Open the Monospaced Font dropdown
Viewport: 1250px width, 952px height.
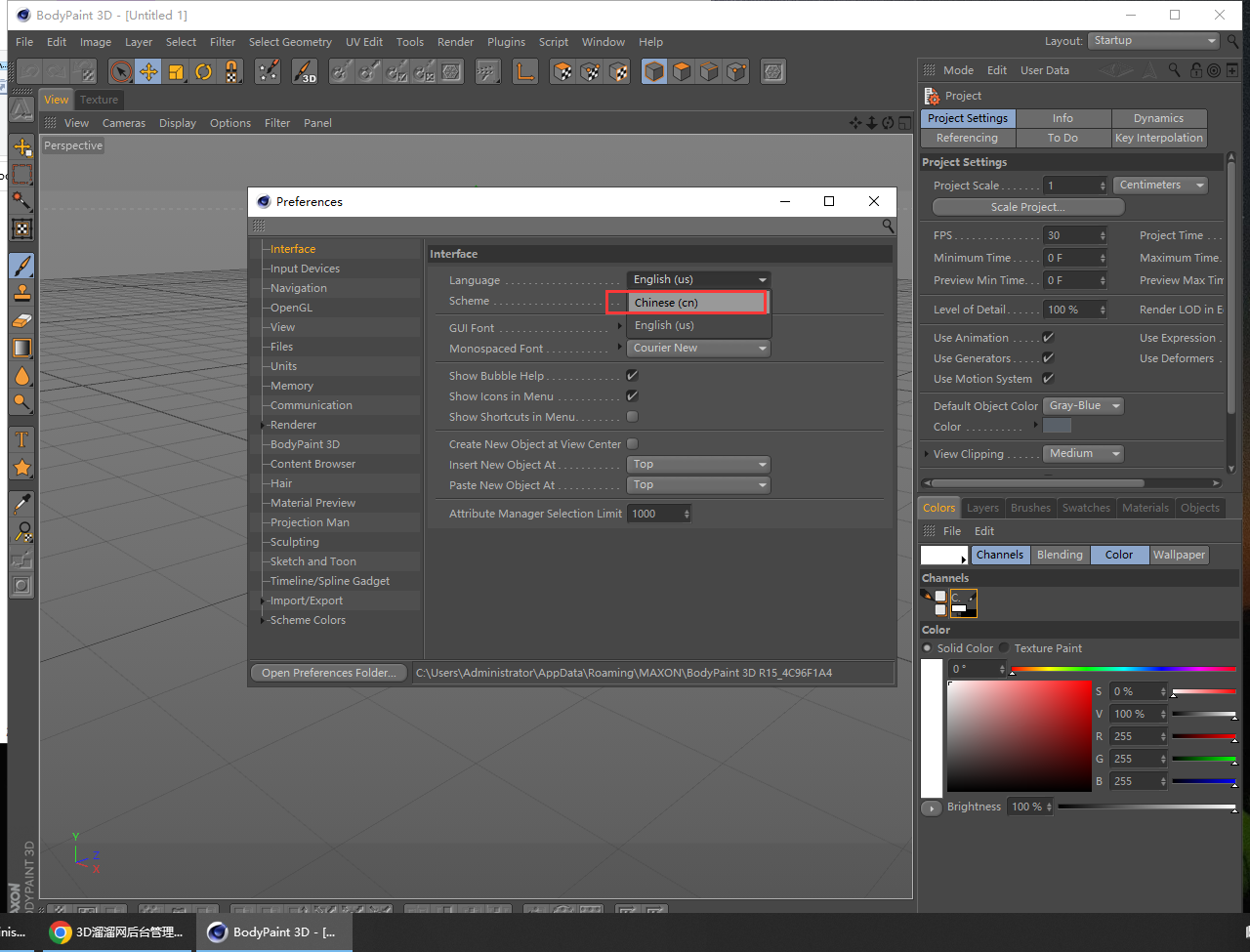point(698,348)
